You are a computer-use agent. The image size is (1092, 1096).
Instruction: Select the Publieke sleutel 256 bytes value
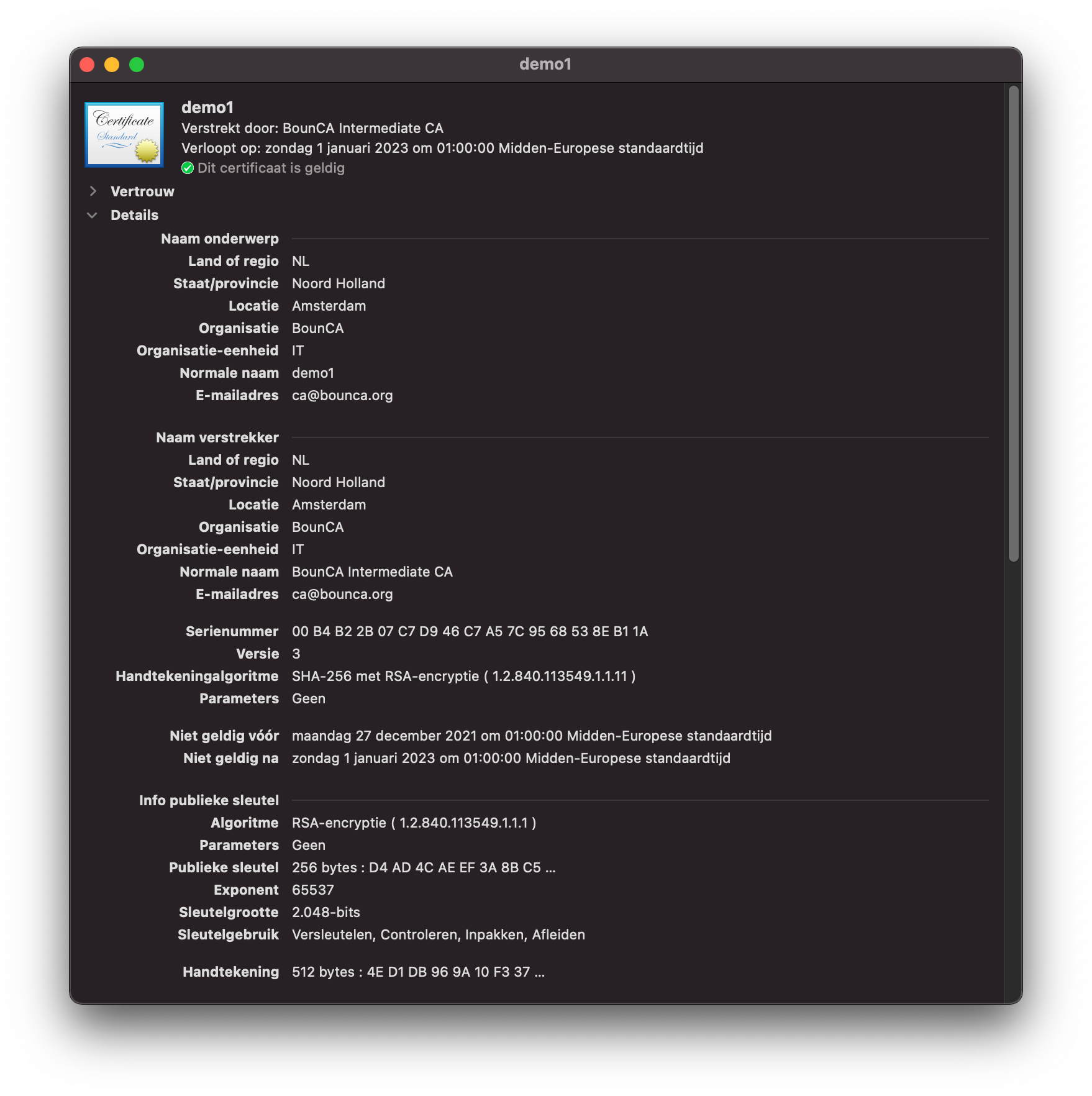pyautogui.click(x=424, y=868)
